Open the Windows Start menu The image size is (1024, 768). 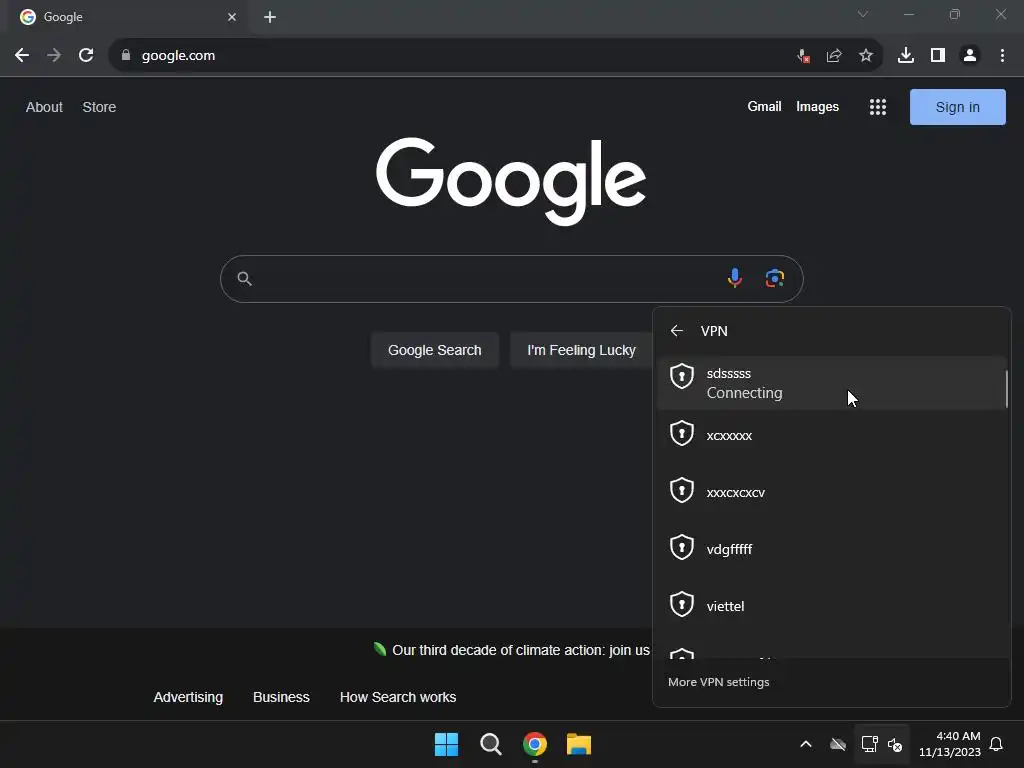click(x=447, y=744)
